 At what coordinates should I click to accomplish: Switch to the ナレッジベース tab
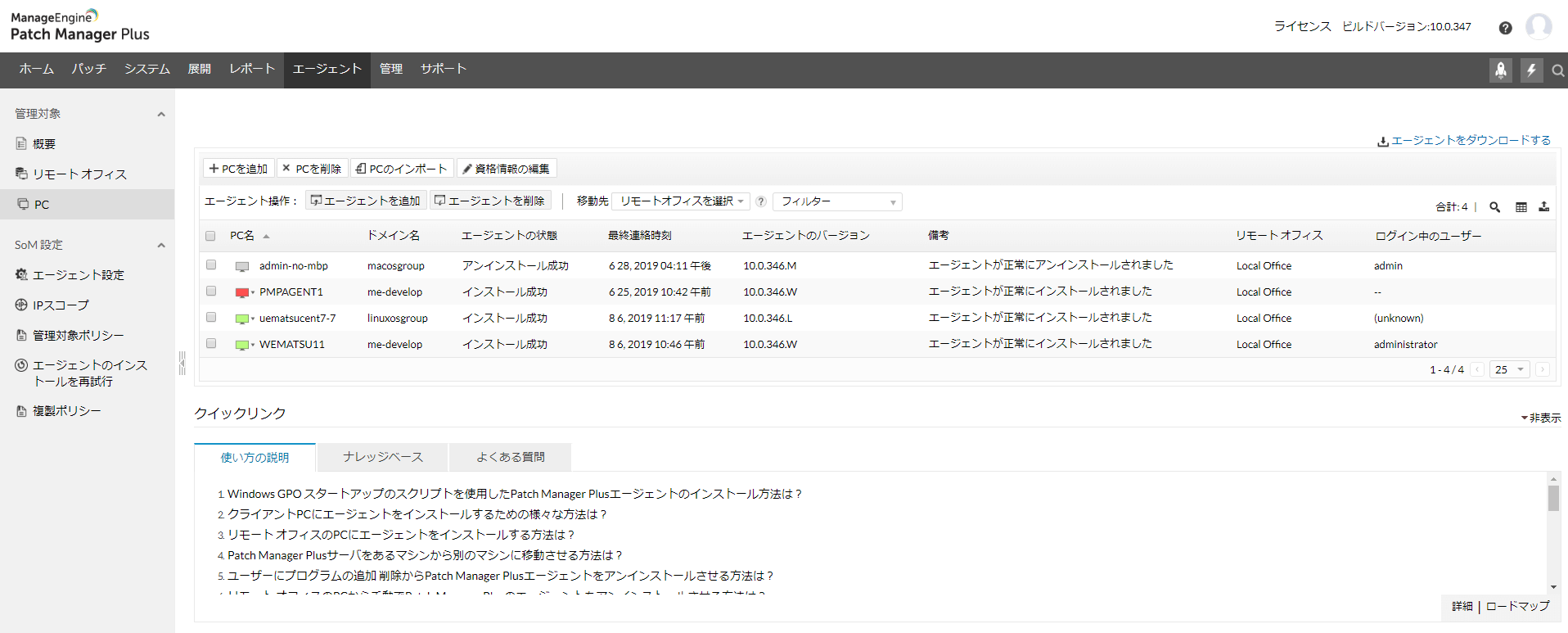click(x=383, y=457)
